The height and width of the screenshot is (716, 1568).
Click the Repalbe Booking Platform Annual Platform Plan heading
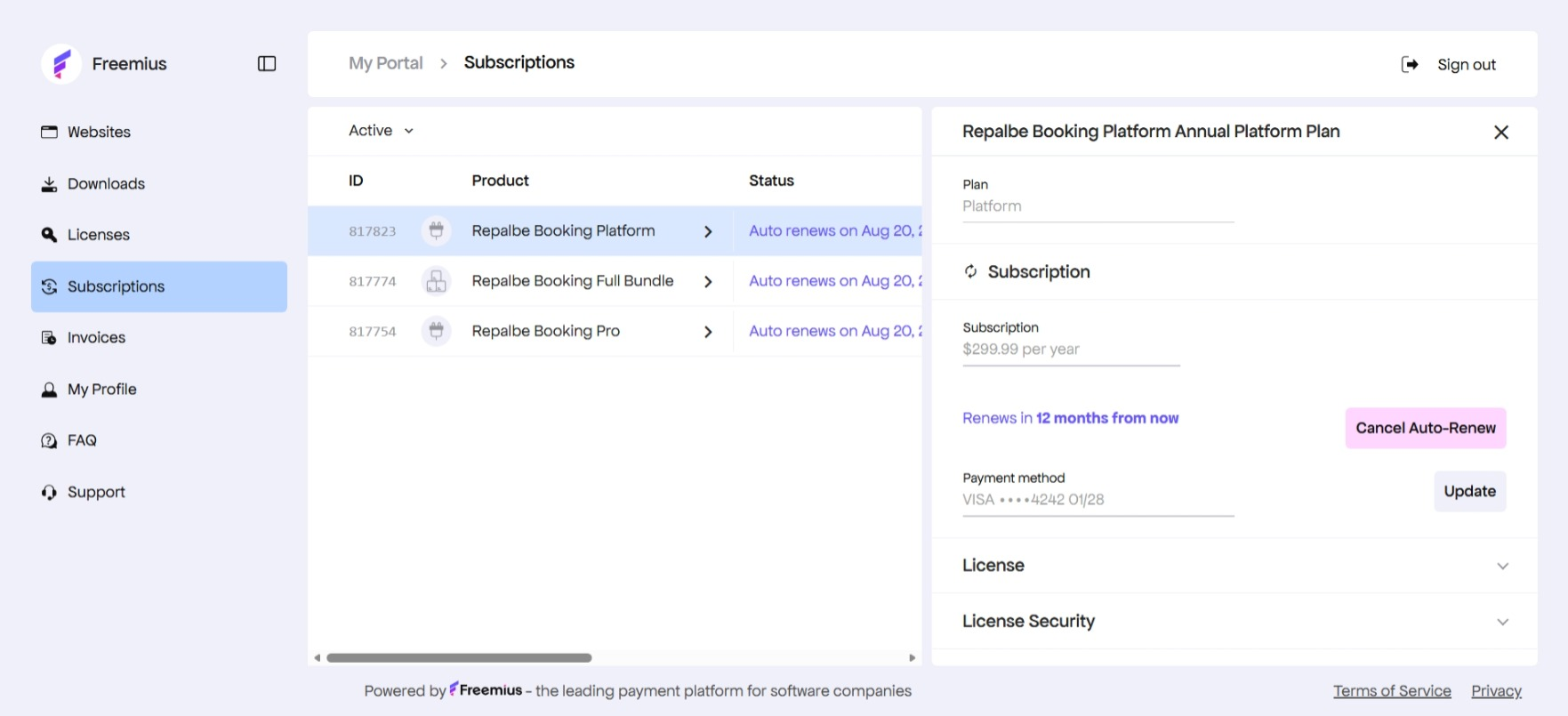click(1151, 132)
